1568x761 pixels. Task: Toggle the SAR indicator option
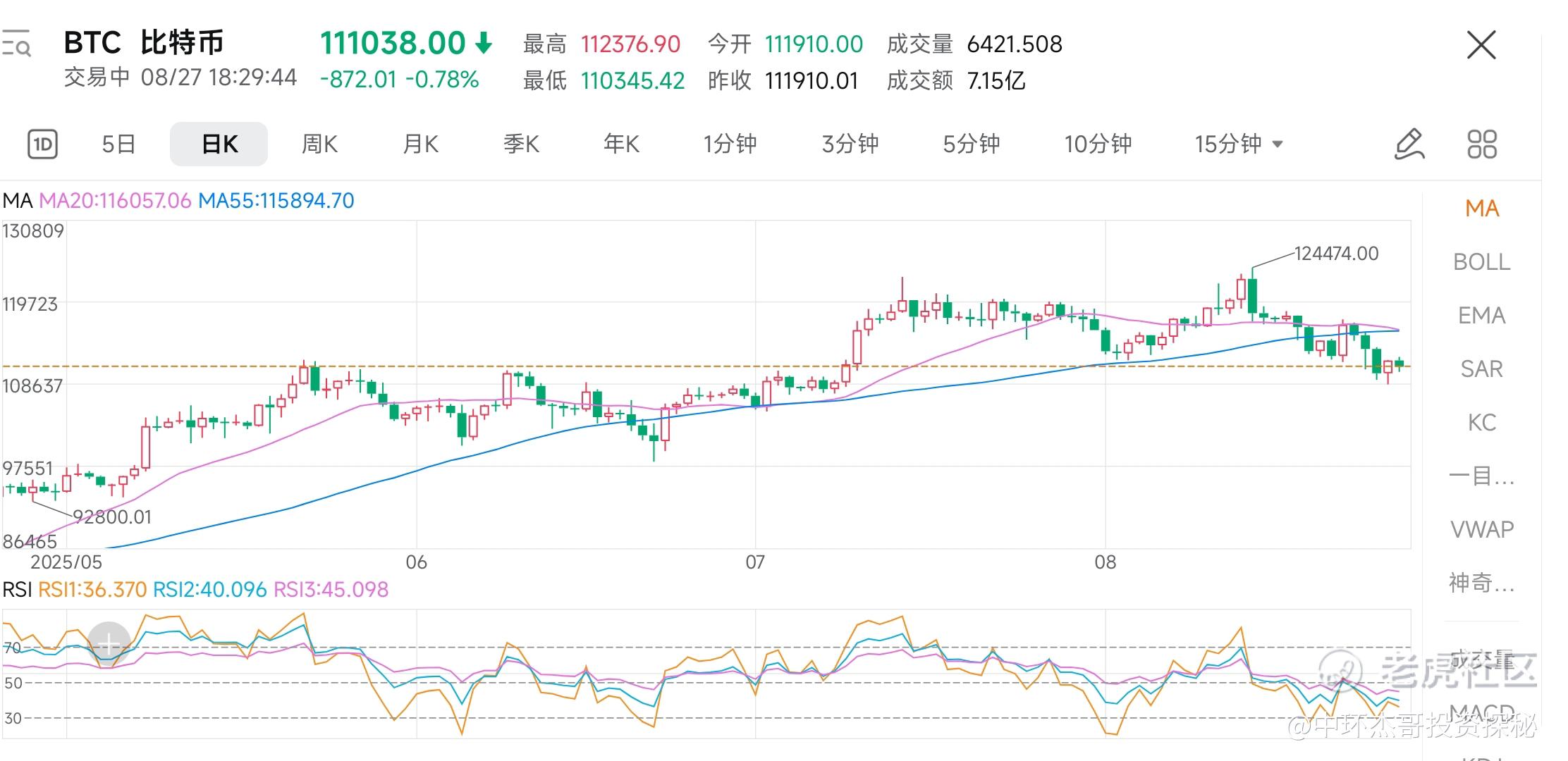tap(1482, 369)
